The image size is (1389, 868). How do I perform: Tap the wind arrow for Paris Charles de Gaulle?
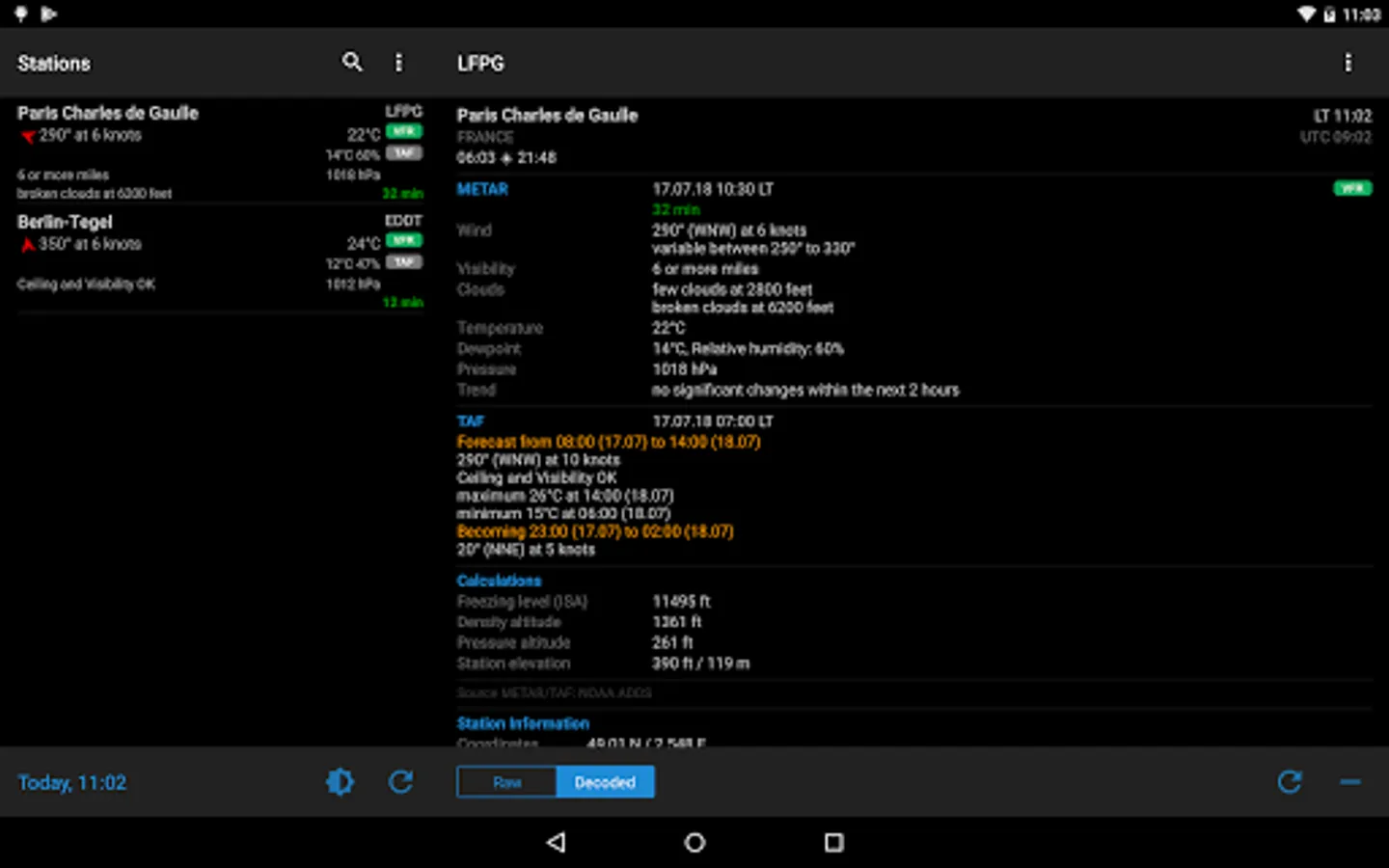[x=28, y=136]
